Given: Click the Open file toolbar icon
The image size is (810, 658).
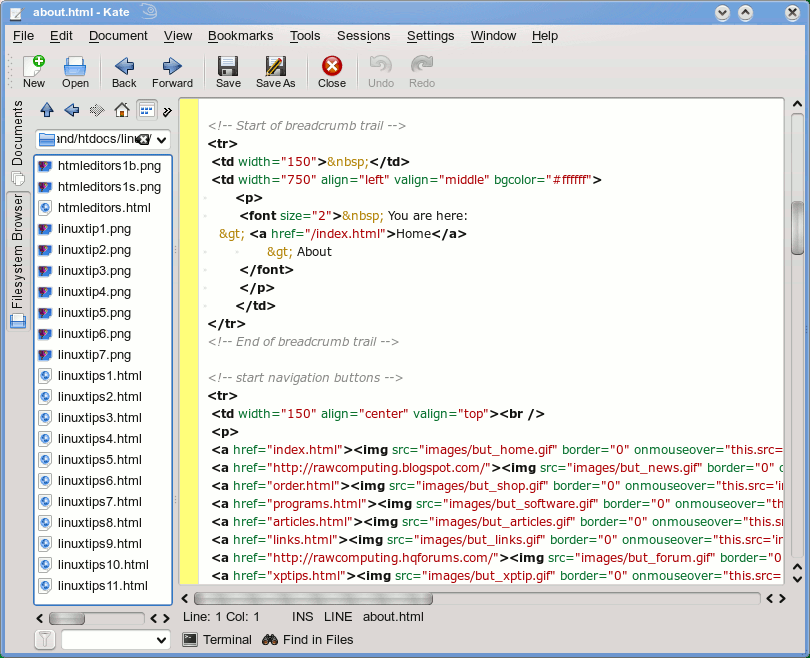Looking at the screenshot, I should coord(75,72).
